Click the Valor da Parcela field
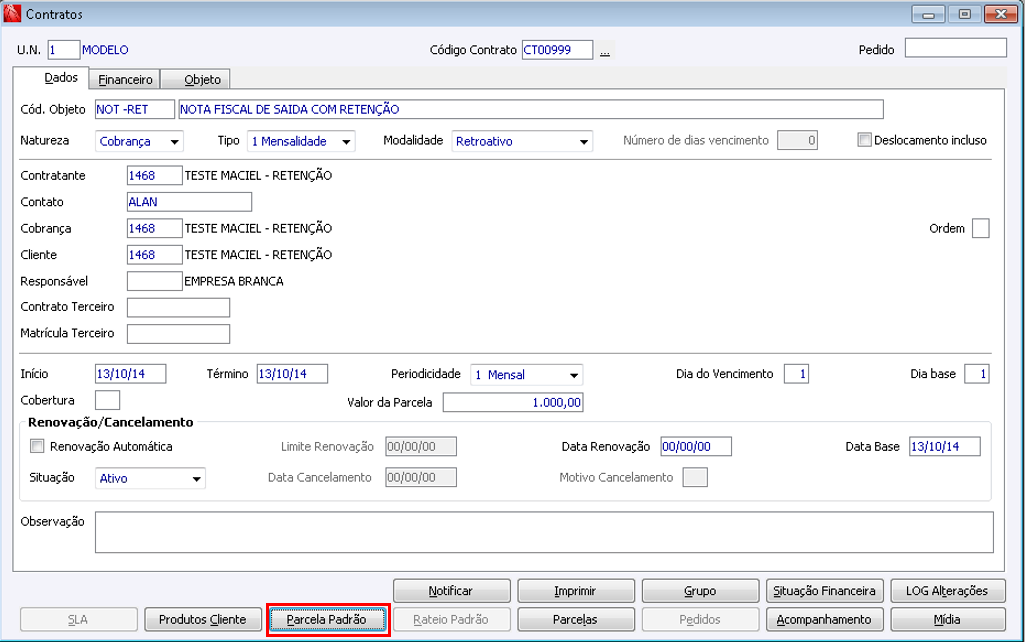Image resolution: width=1025 pixels, height=642 pixels. pos(513,402)
